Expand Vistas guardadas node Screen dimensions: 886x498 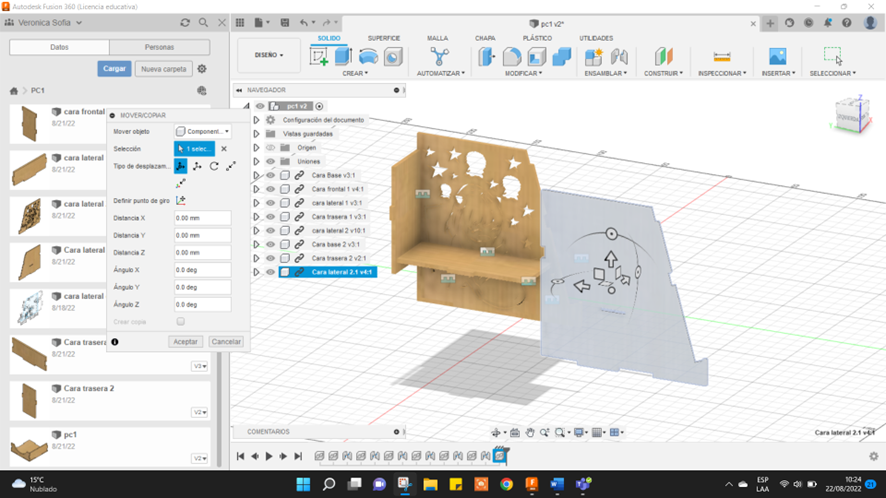tap(257, 134)
